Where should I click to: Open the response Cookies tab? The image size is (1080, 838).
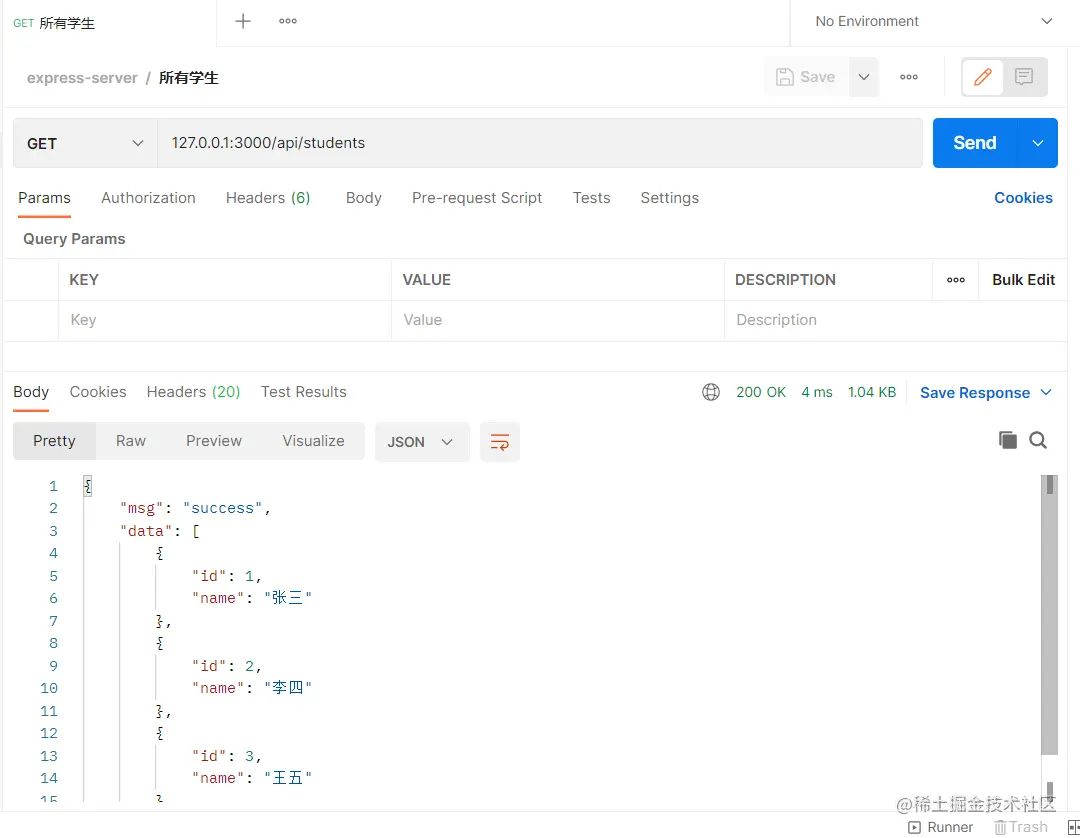[x=98, y=392]
